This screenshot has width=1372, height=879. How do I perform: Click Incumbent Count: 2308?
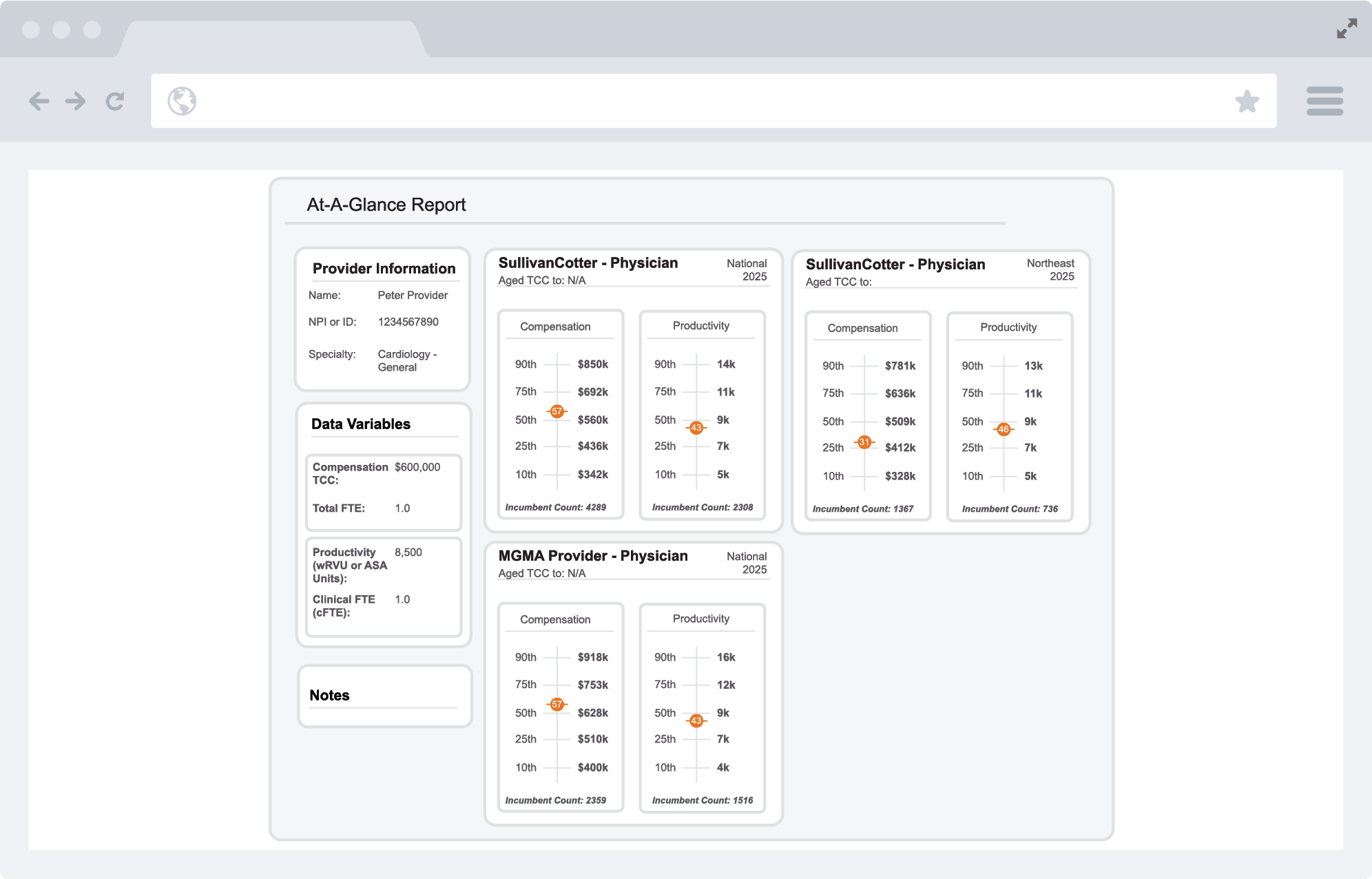[x=703, y=507]
